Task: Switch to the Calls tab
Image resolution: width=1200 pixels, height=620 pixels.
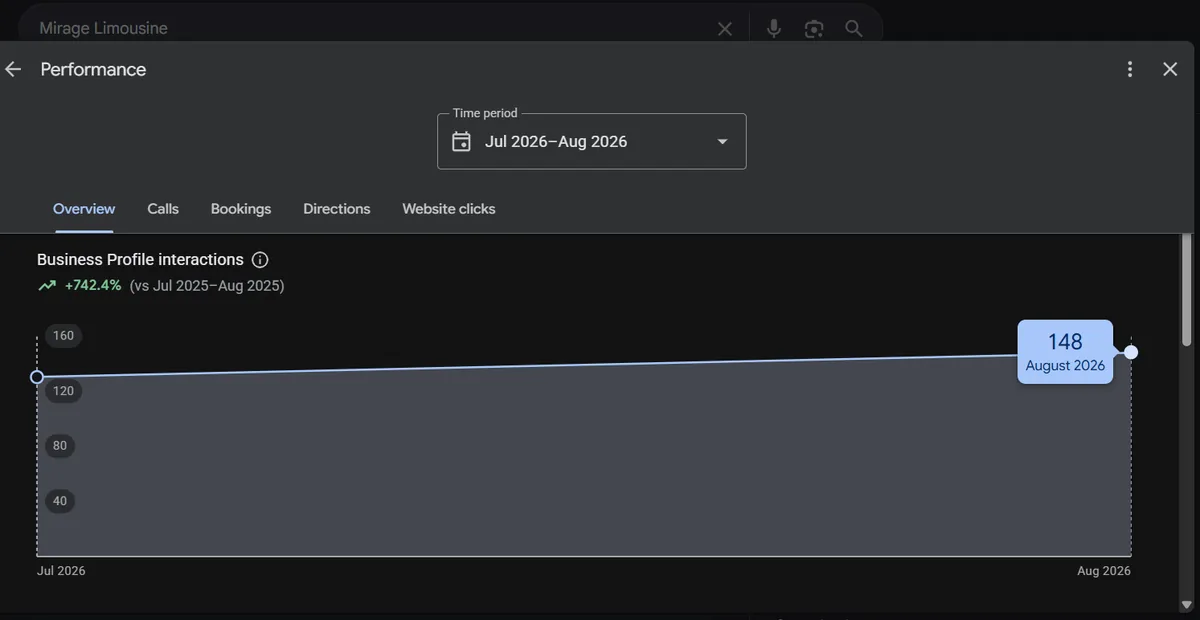Action: pos(163,209)
